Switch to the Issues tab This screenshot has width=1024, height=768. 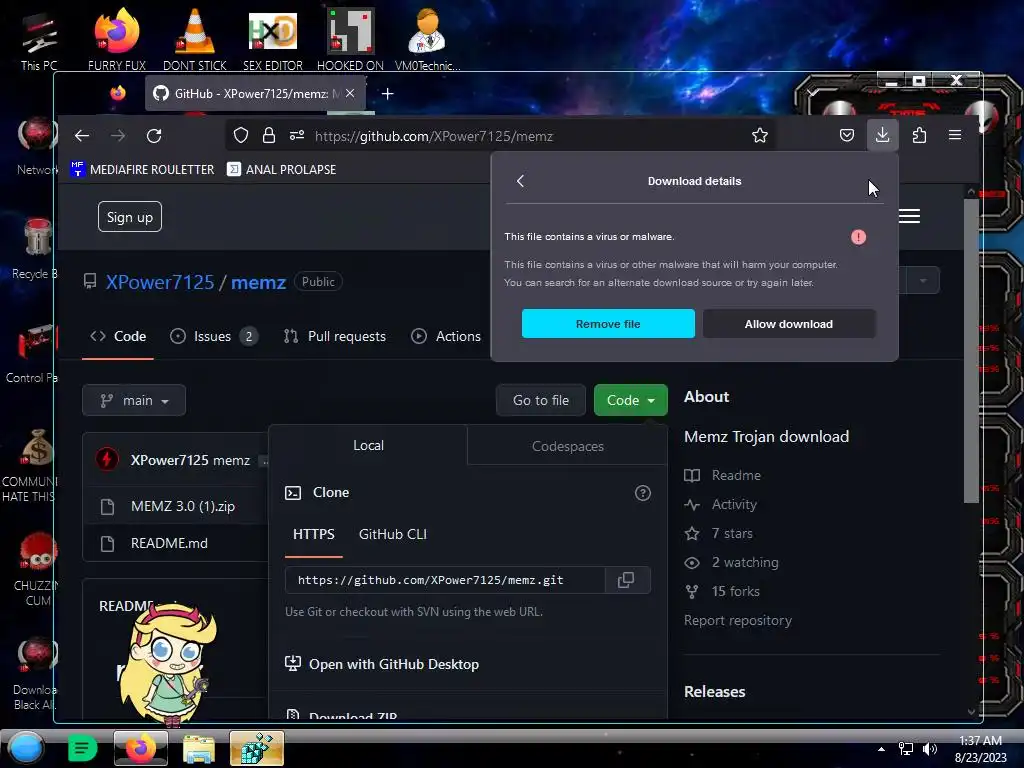[214, 336]
